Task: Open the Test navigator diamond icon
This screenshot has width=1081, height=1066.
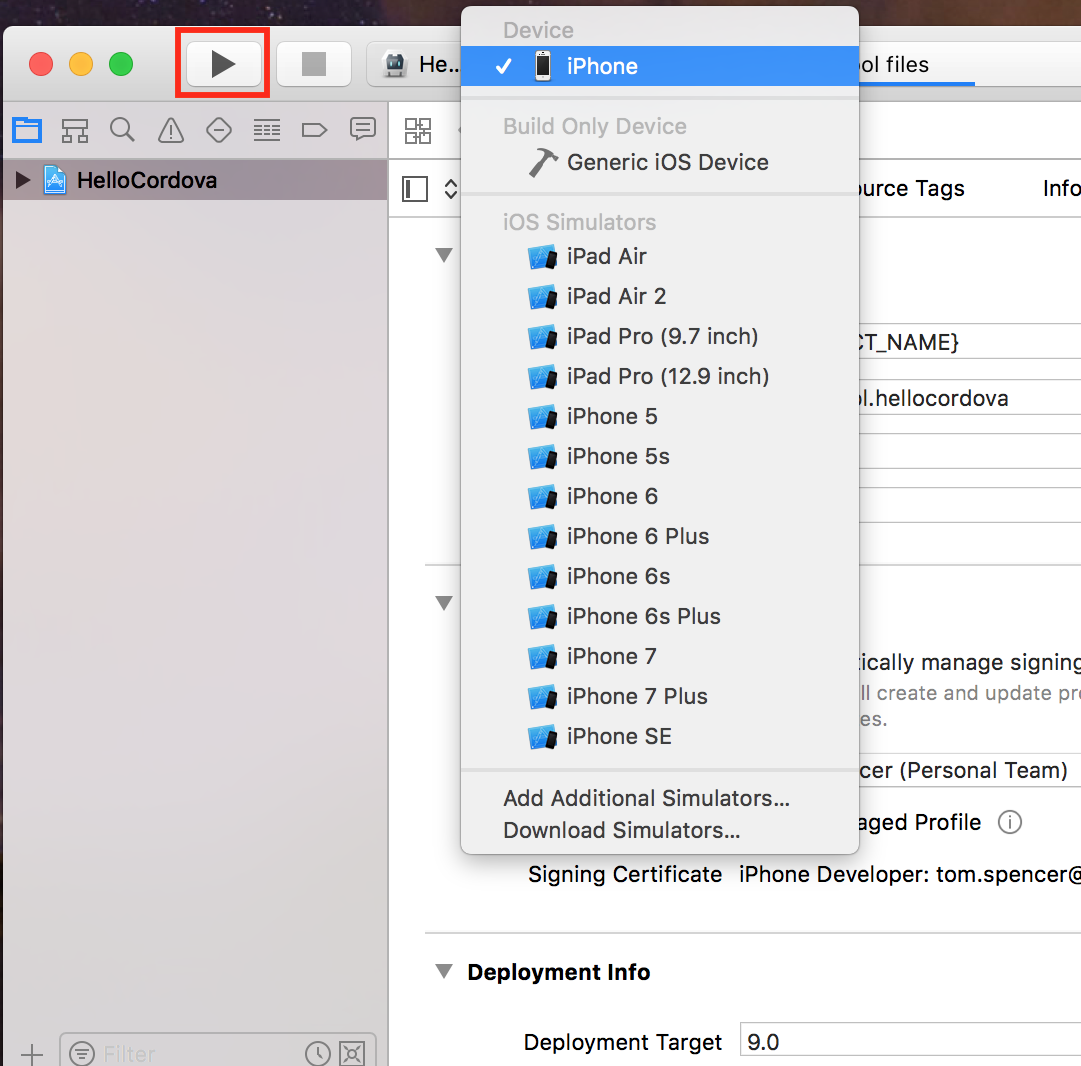Action: pos(218,130)
